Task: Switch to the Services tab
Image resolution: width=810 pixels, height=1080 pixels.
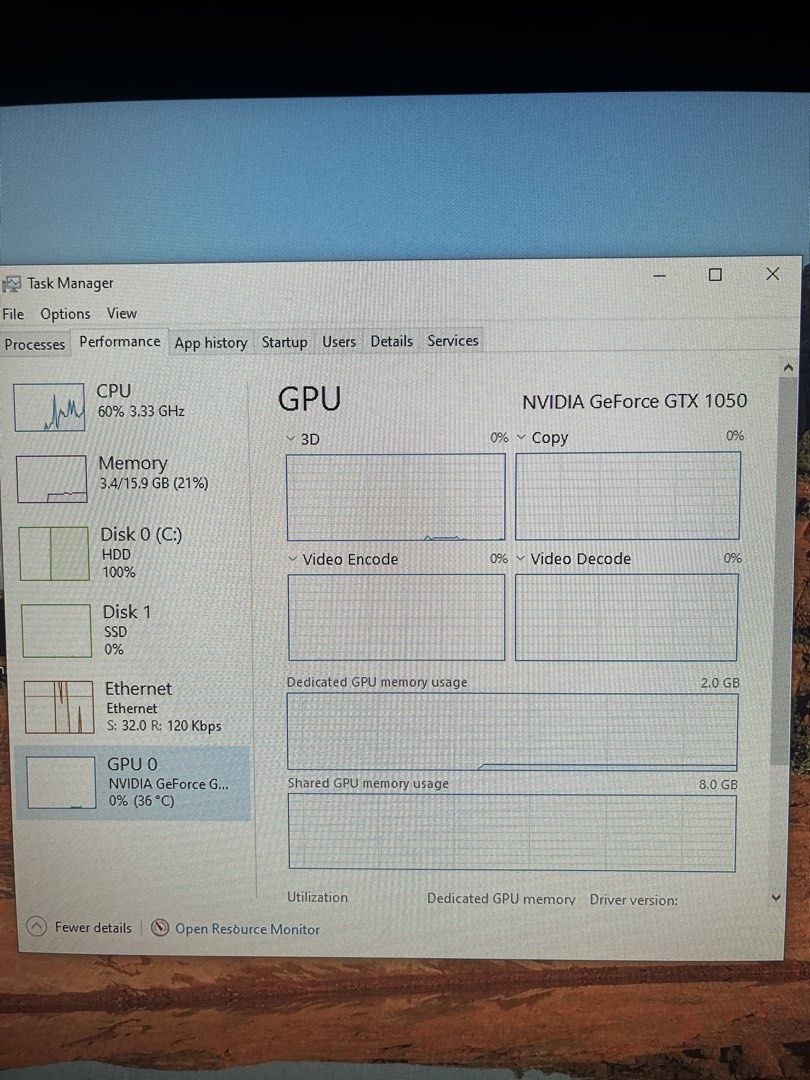Action: click(x=453, y=340)
